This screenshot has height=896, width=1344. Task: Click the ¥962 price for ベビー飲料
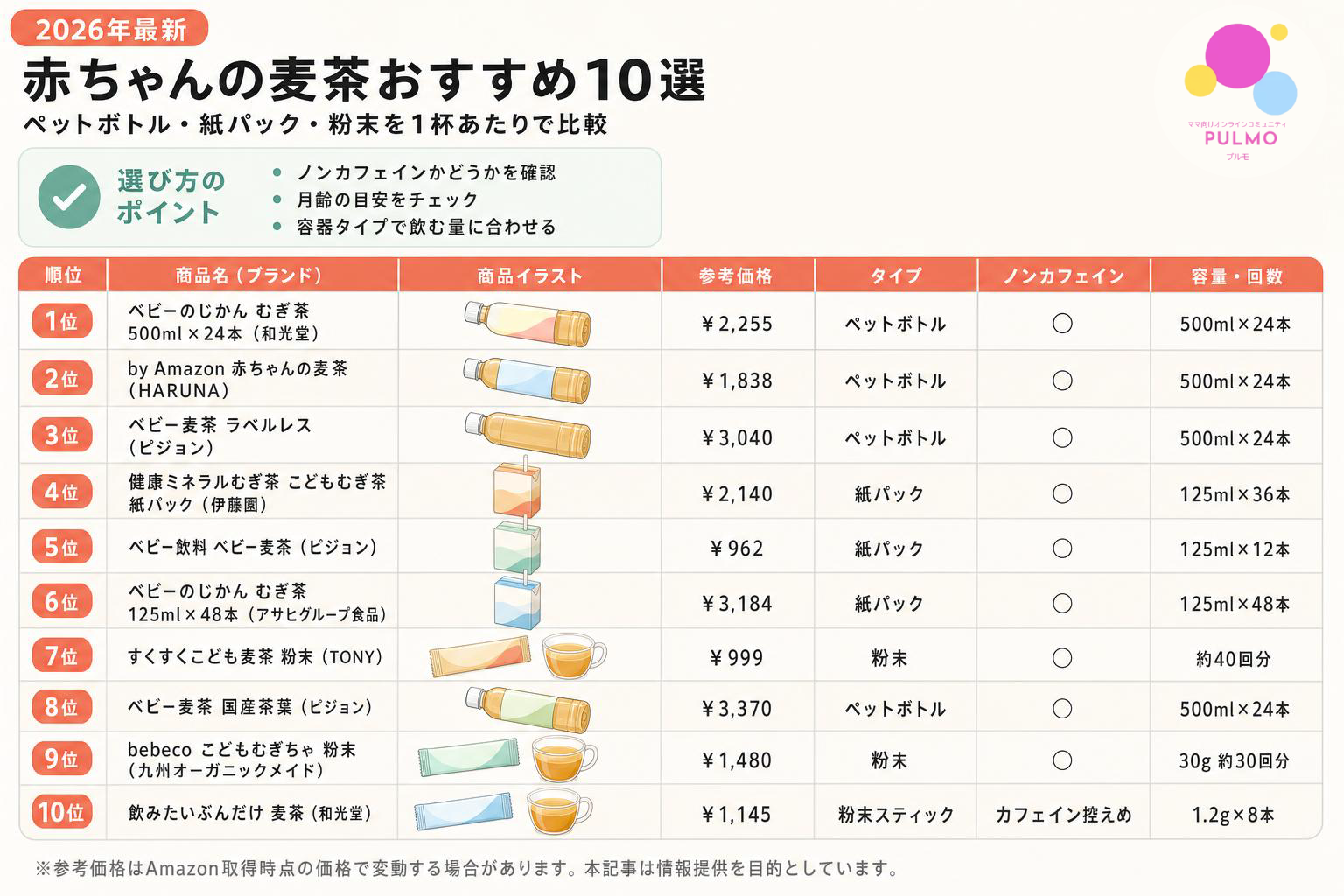point(737,549)
